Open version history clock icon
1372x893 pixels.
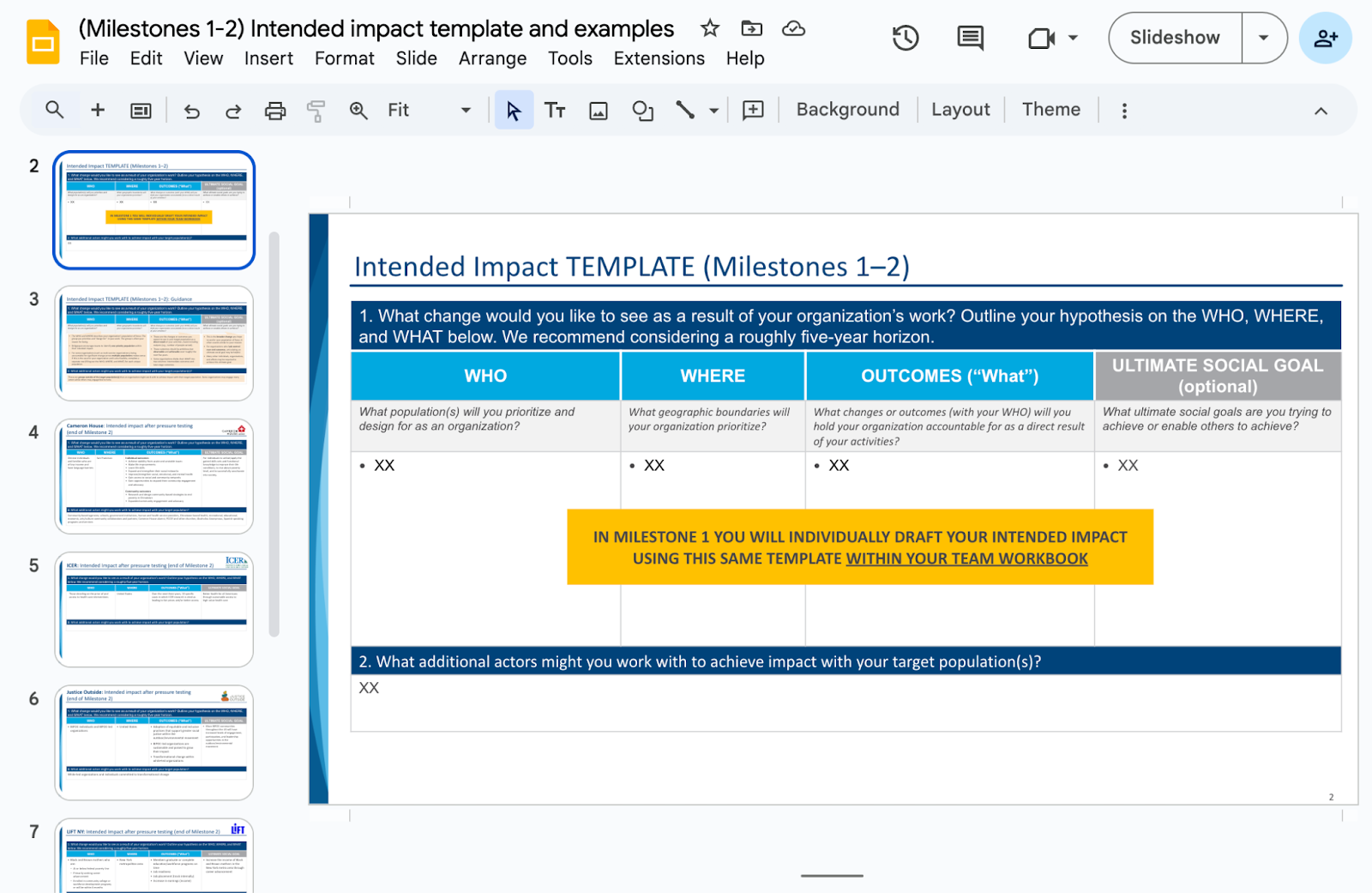(x=906, y=38)
